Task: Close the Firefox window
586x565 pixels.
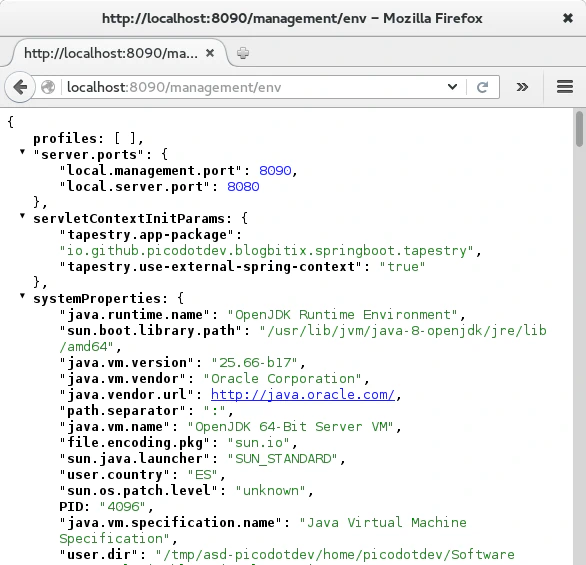Action: pos(568,18)
